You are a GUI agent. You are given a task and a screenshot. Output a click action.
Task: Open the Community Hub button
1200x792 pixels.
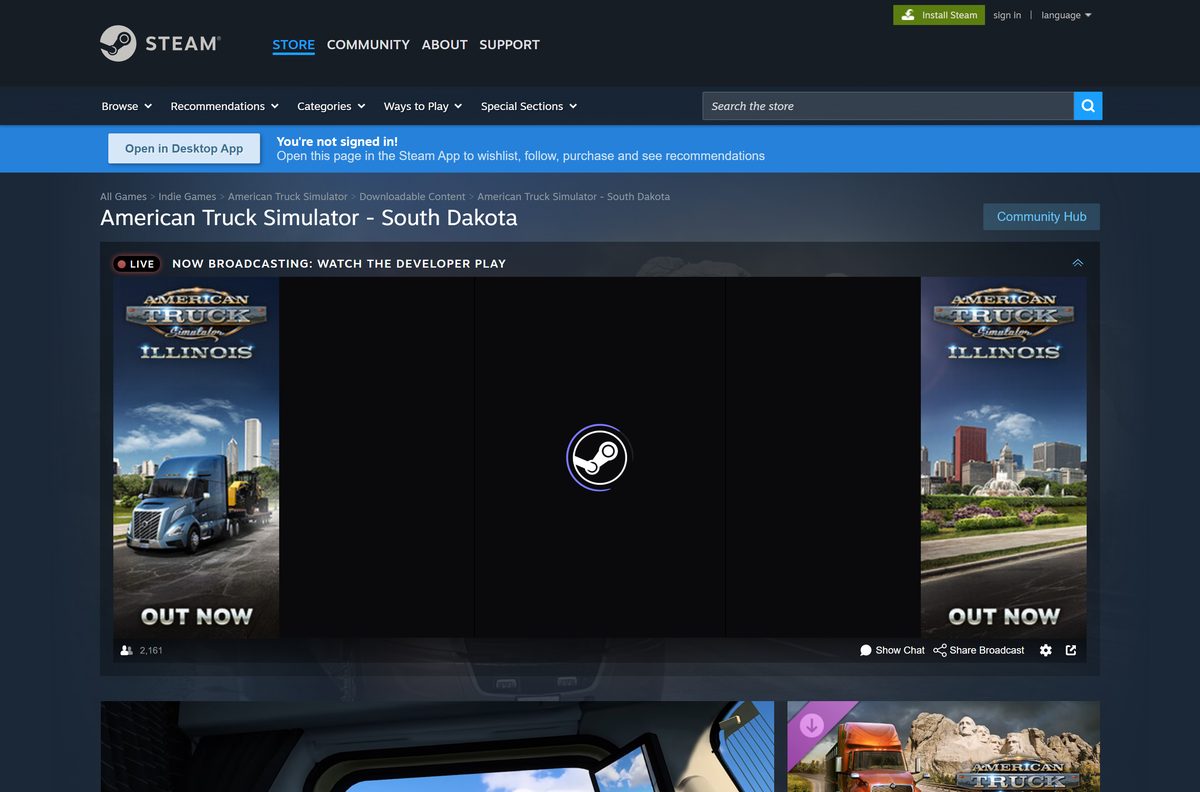[1041, 217]
